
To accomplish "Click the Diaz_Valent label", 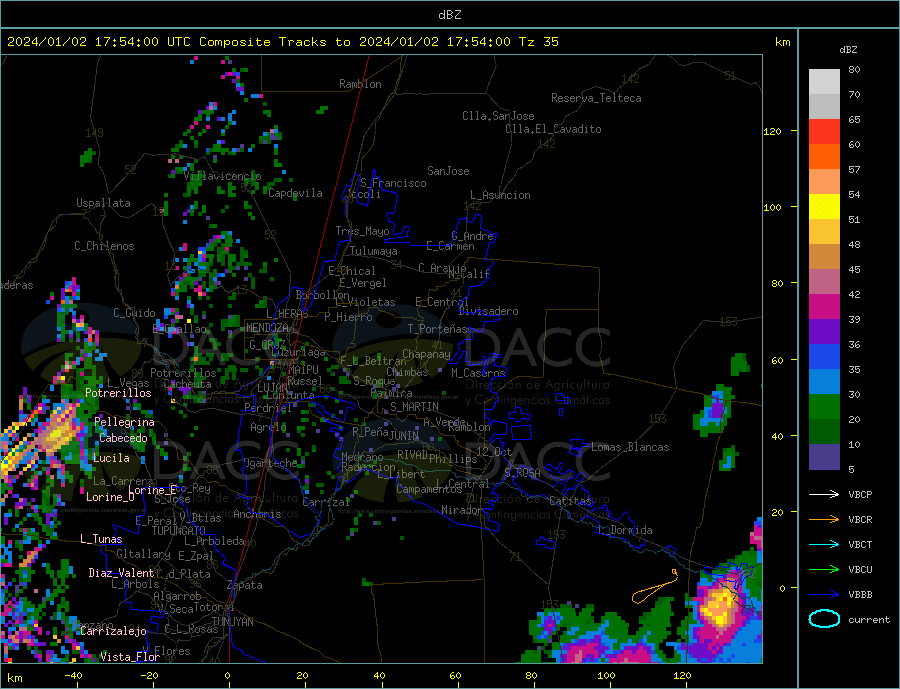I will [121, 572].
